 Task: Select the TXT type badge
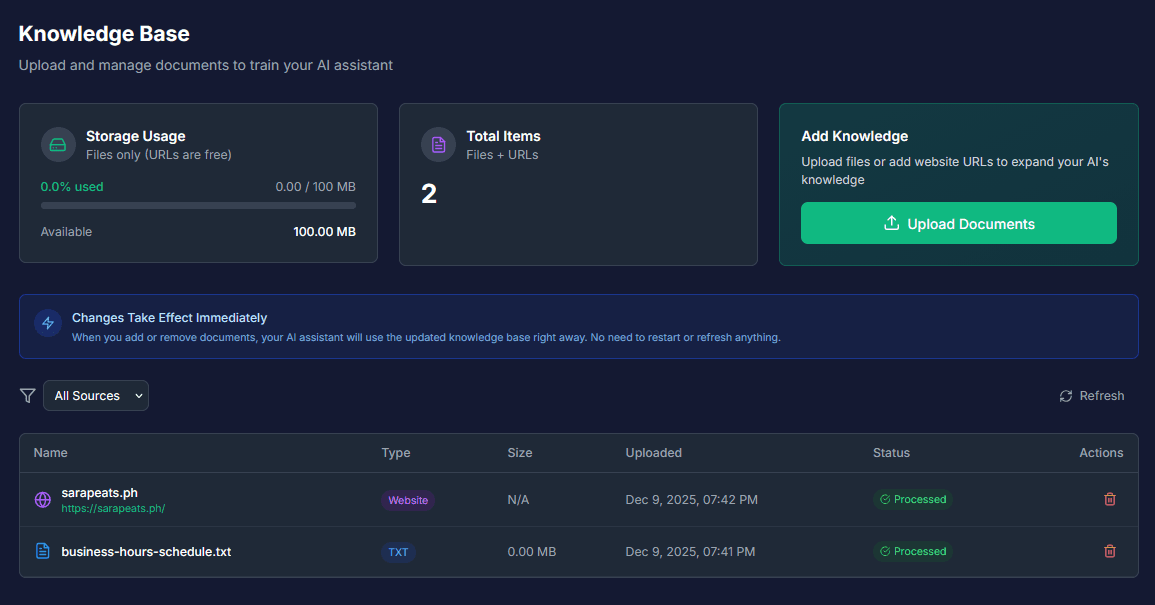point(398,552)
